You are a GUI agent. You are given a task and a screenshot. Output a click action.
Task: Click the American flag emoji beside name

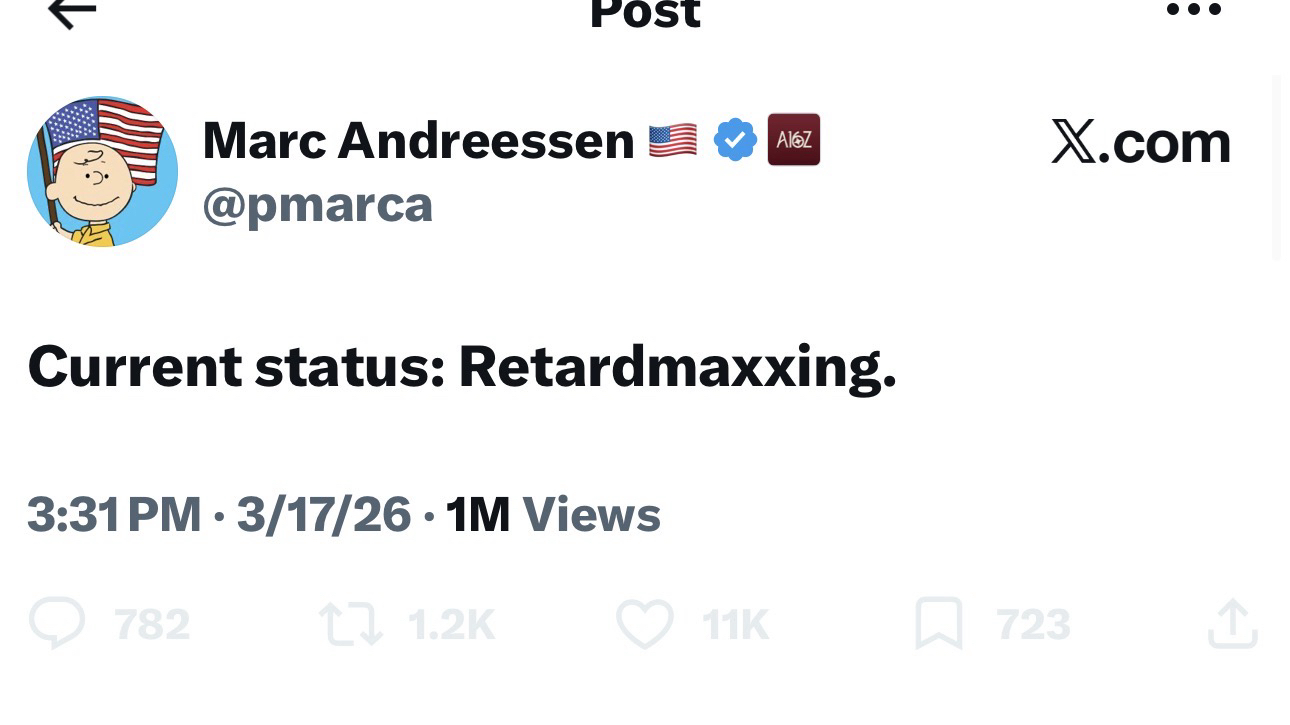(x=673, y=140)
